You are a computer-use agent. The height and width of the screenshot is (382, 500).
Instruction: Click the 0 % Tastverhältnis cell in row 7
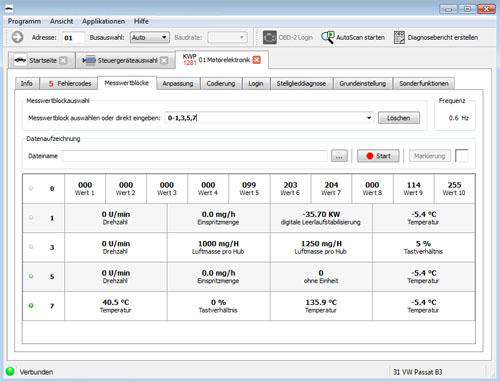click(218, 306)
